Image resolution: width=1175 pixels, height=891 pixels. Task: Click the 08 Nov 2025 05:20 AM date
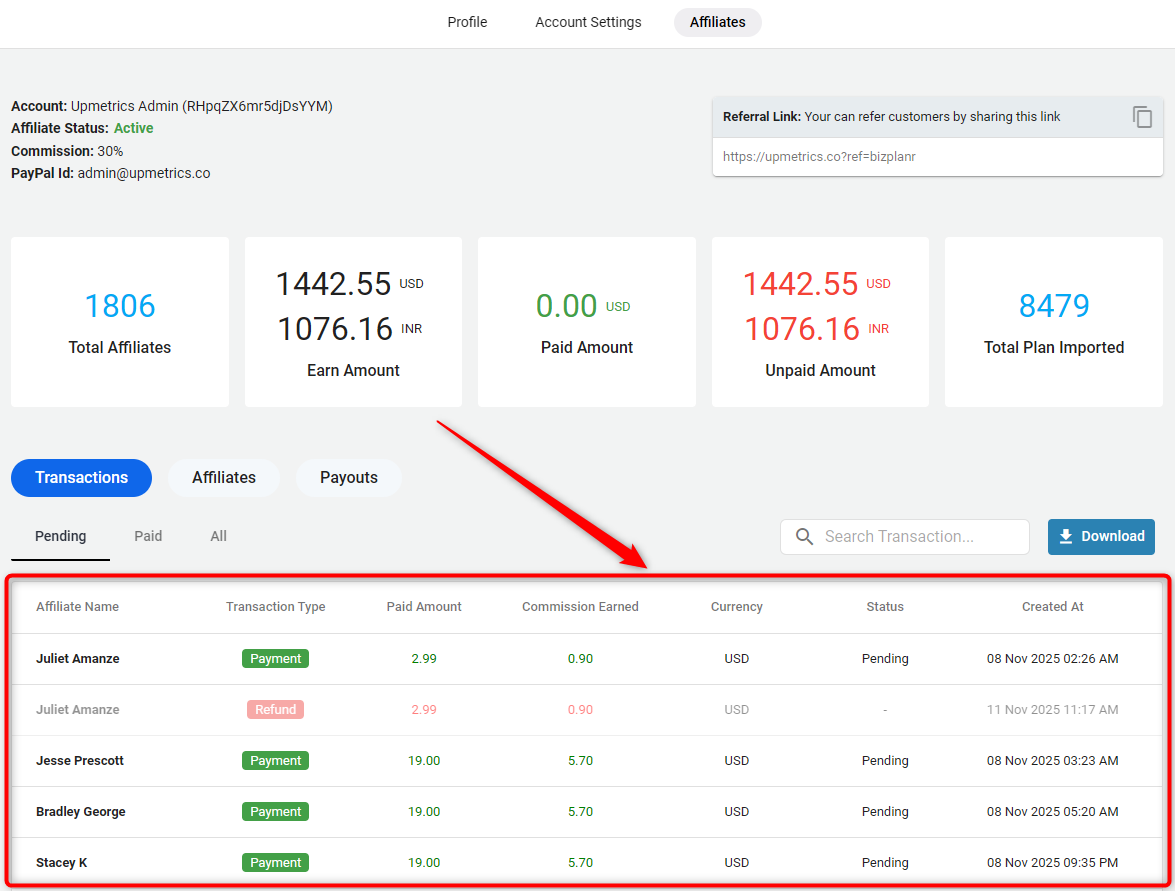(x=1052, y=812)
